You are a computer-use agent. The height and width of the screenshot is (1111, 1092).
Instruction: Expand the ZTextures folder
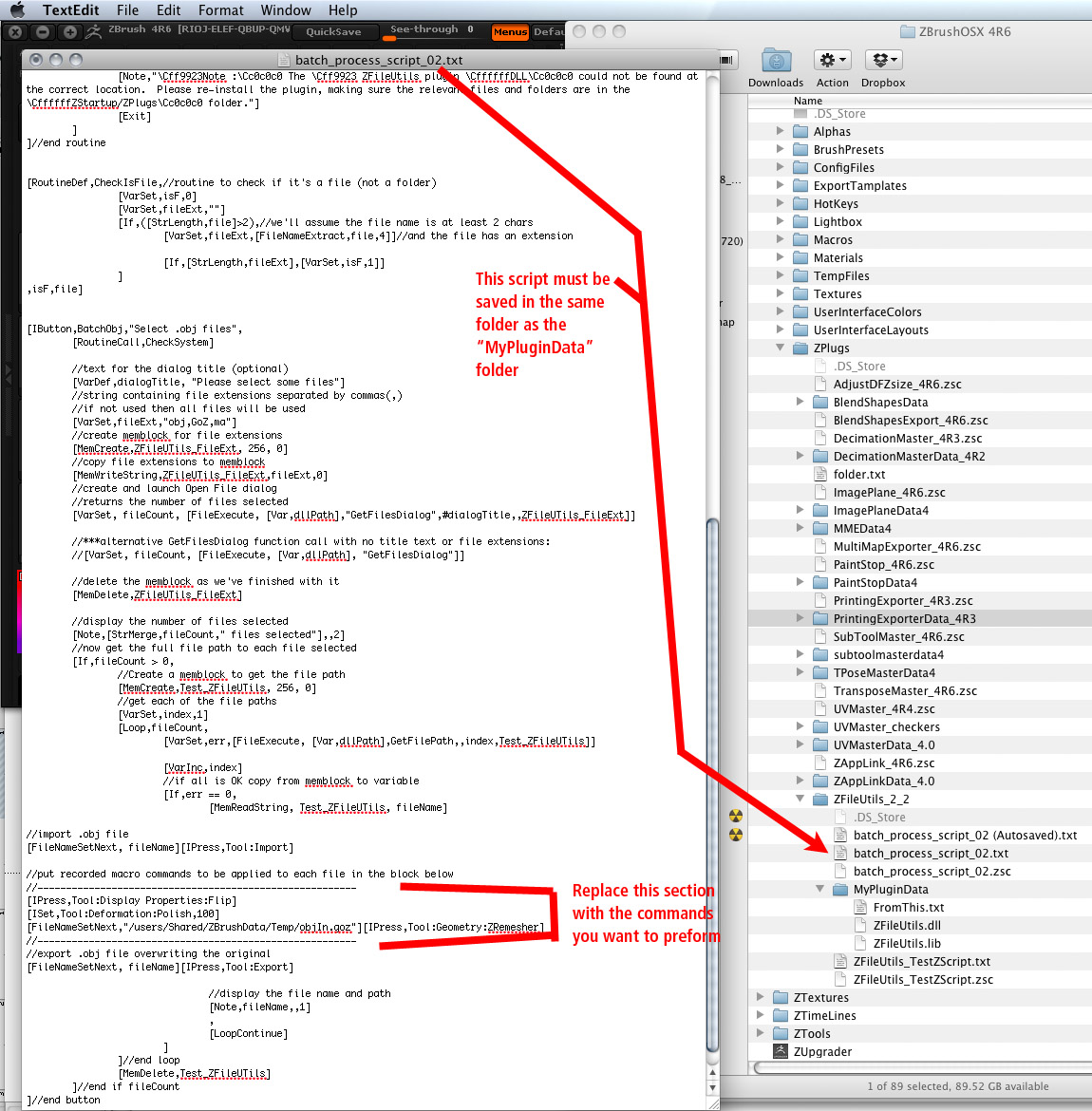(x=761, y=997)
